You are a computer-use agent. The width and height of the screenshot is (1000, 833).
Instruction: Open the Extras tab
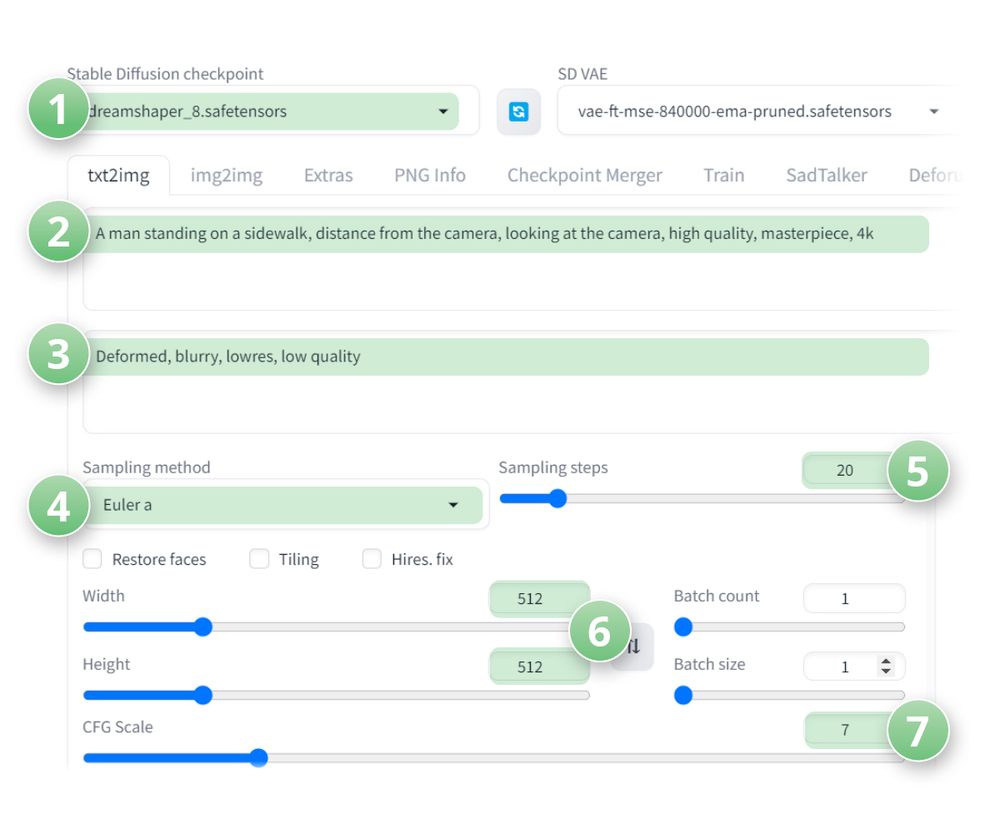(328, 176)
